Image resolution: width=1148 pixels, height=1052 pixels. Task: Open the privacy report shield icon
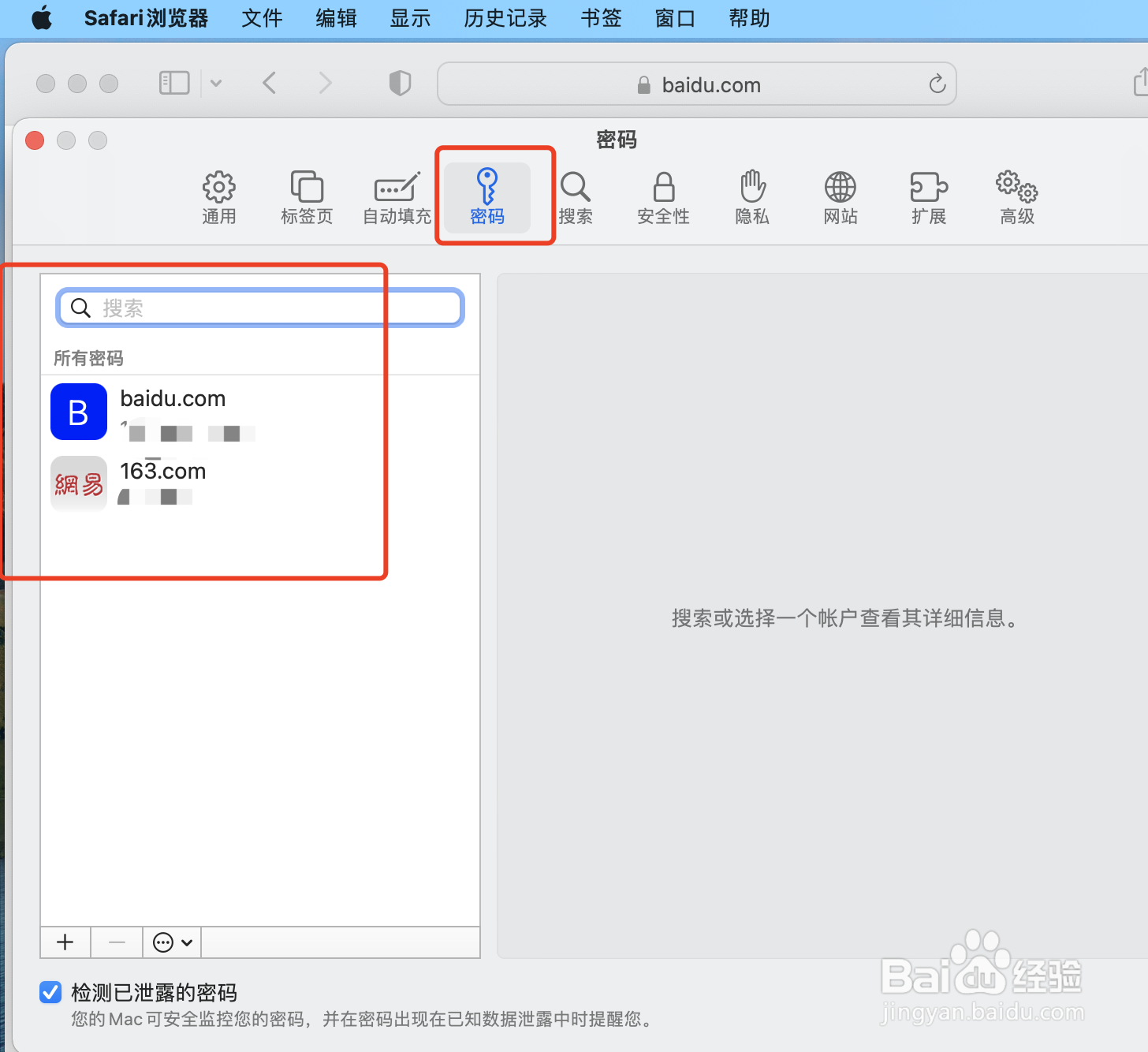[x=401, y=83]
